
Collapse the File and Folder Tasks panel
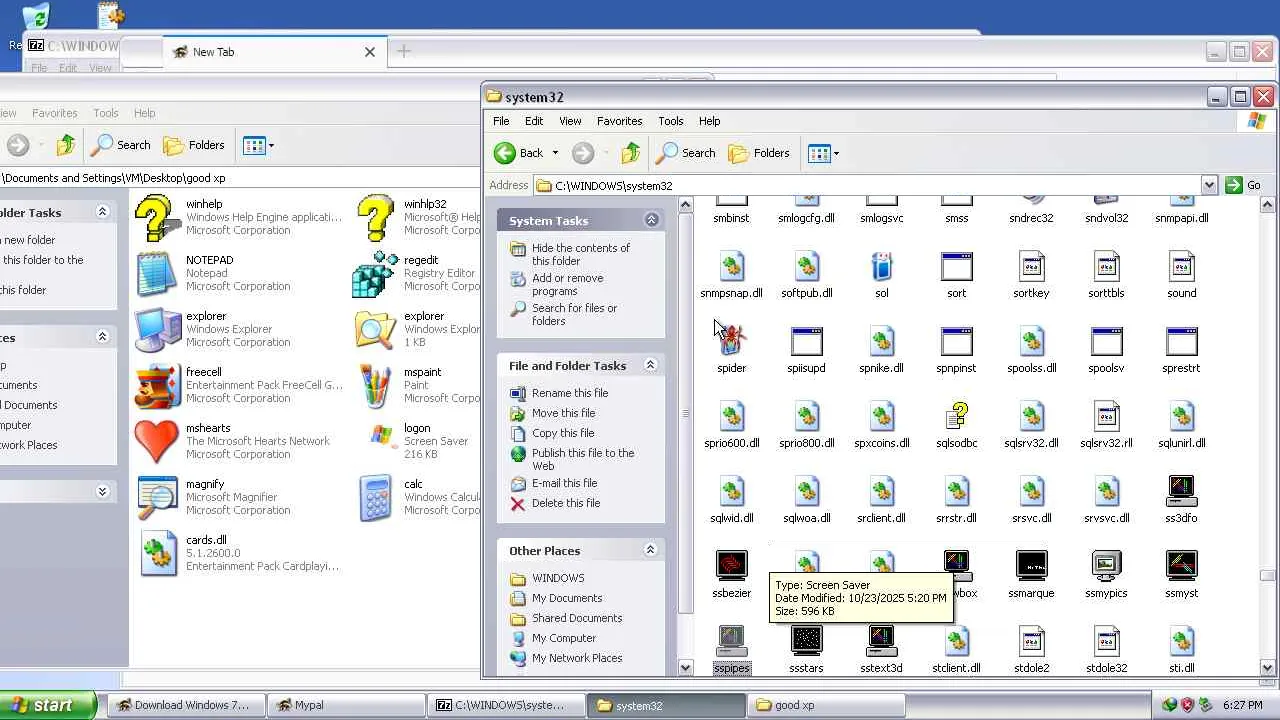650,365
